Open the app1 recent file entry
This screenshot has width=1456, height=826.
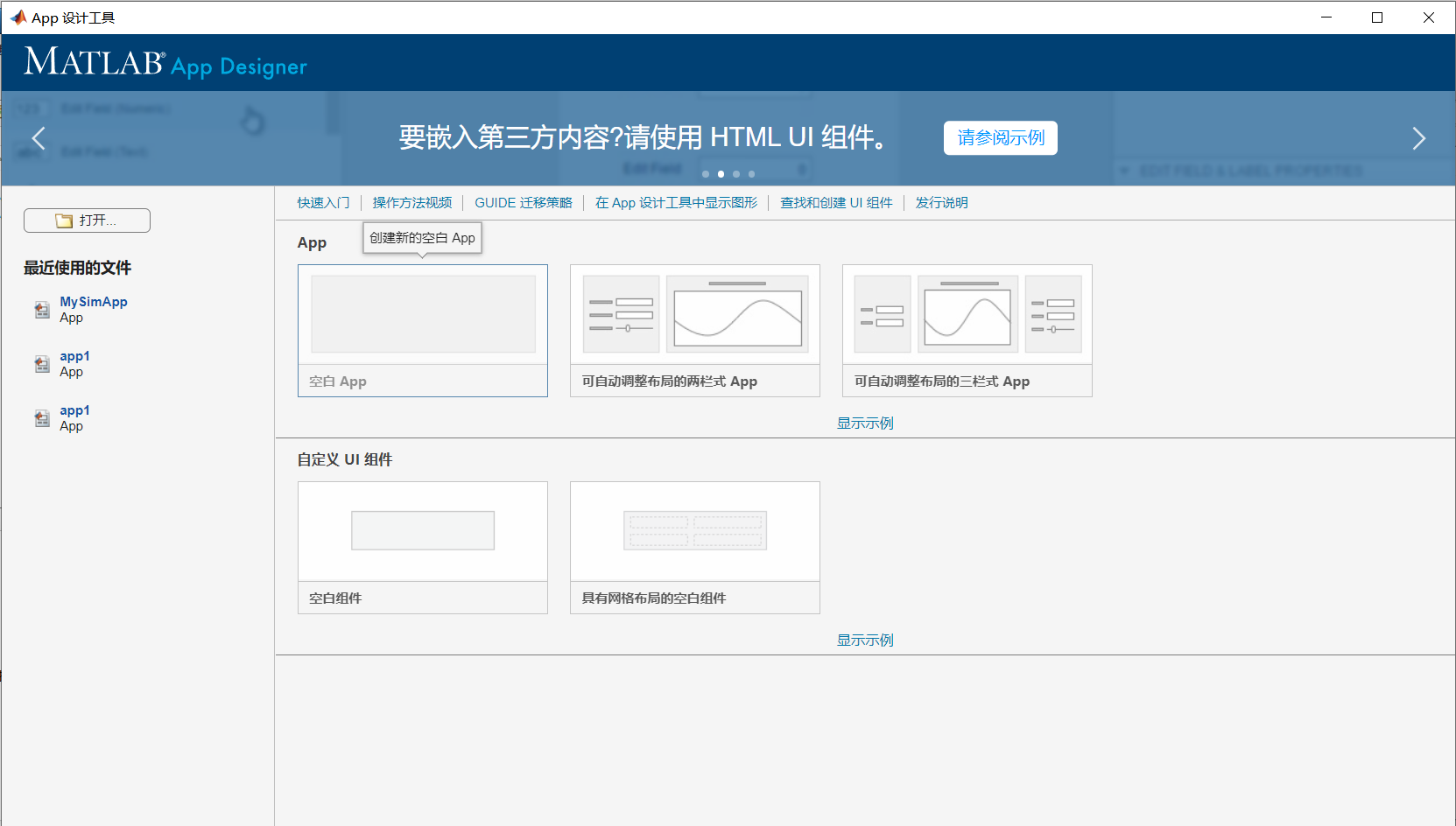tap(74, 356)
